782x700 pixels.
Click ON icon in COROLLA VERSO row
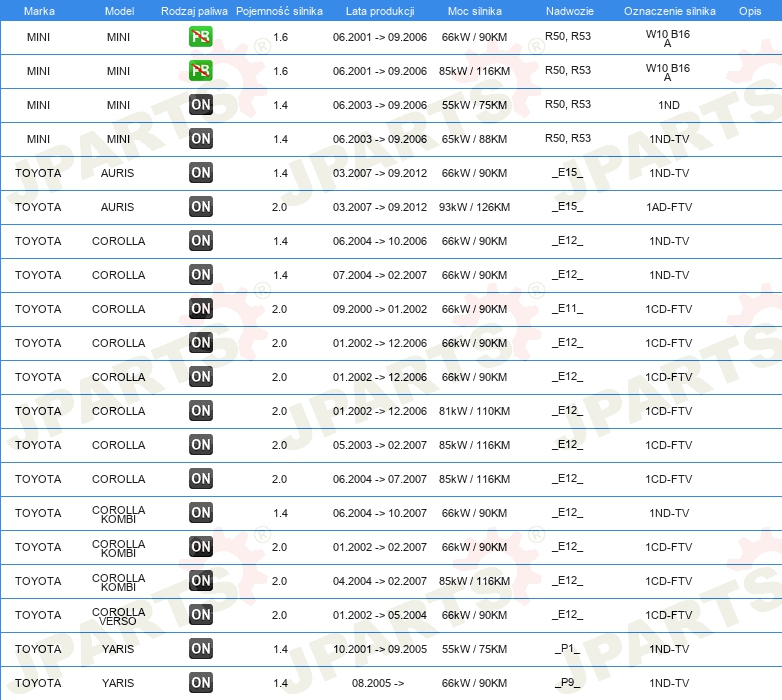tap(201, 615)
